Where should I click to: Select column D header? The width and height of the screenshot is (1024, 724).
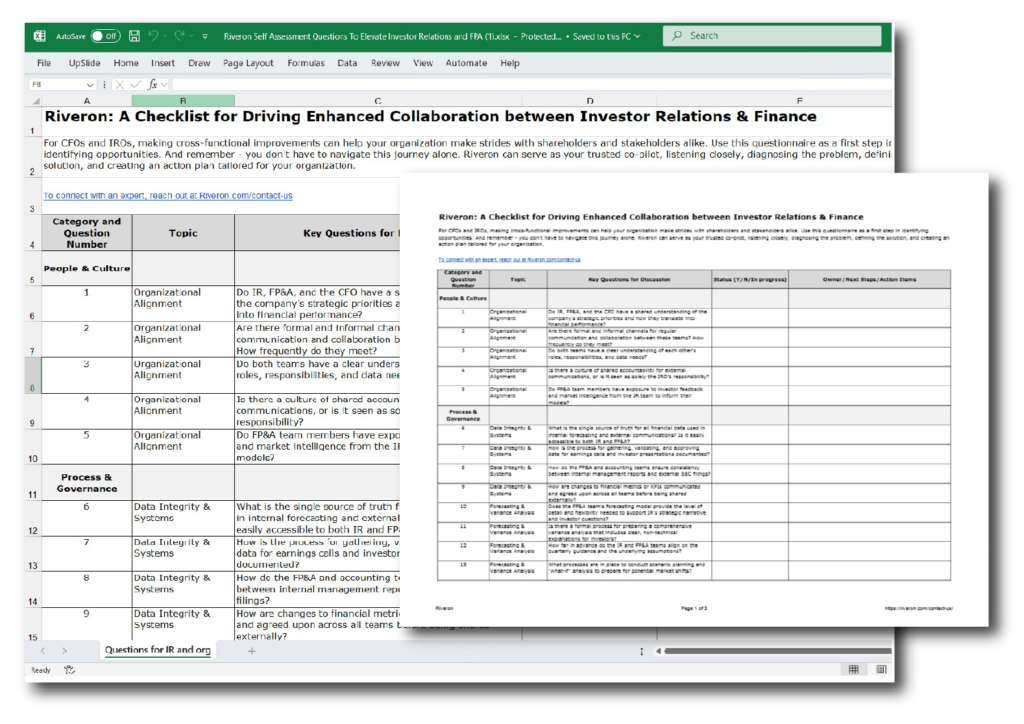point(590,101)
